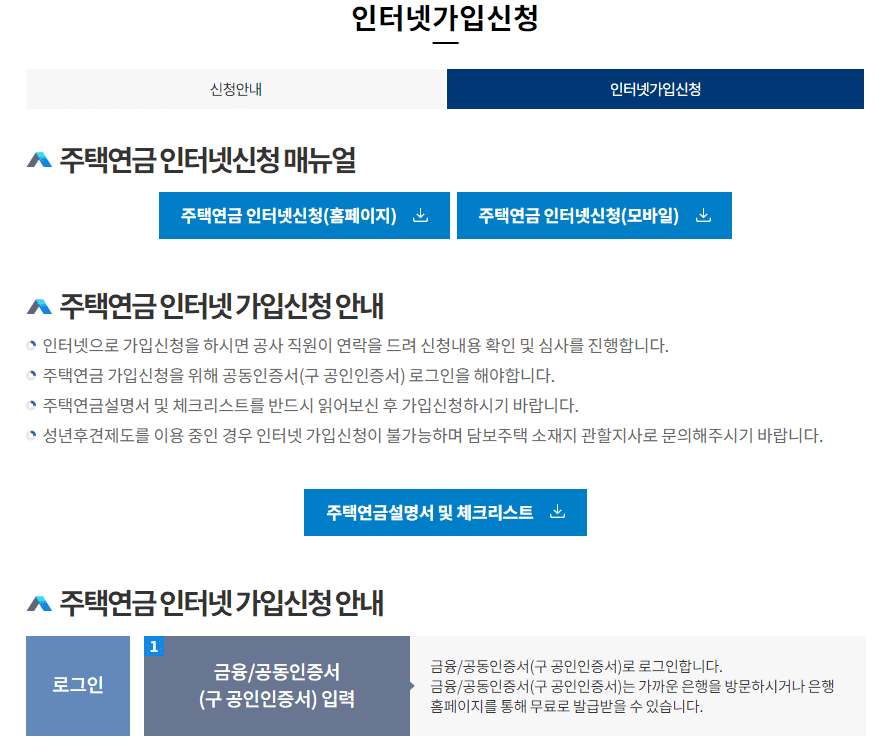The height and width of the screenshot is (739, 881).
Task: Download the 주택연금 인터넷신청(홈페이지) manual
Action: [304, 215]
